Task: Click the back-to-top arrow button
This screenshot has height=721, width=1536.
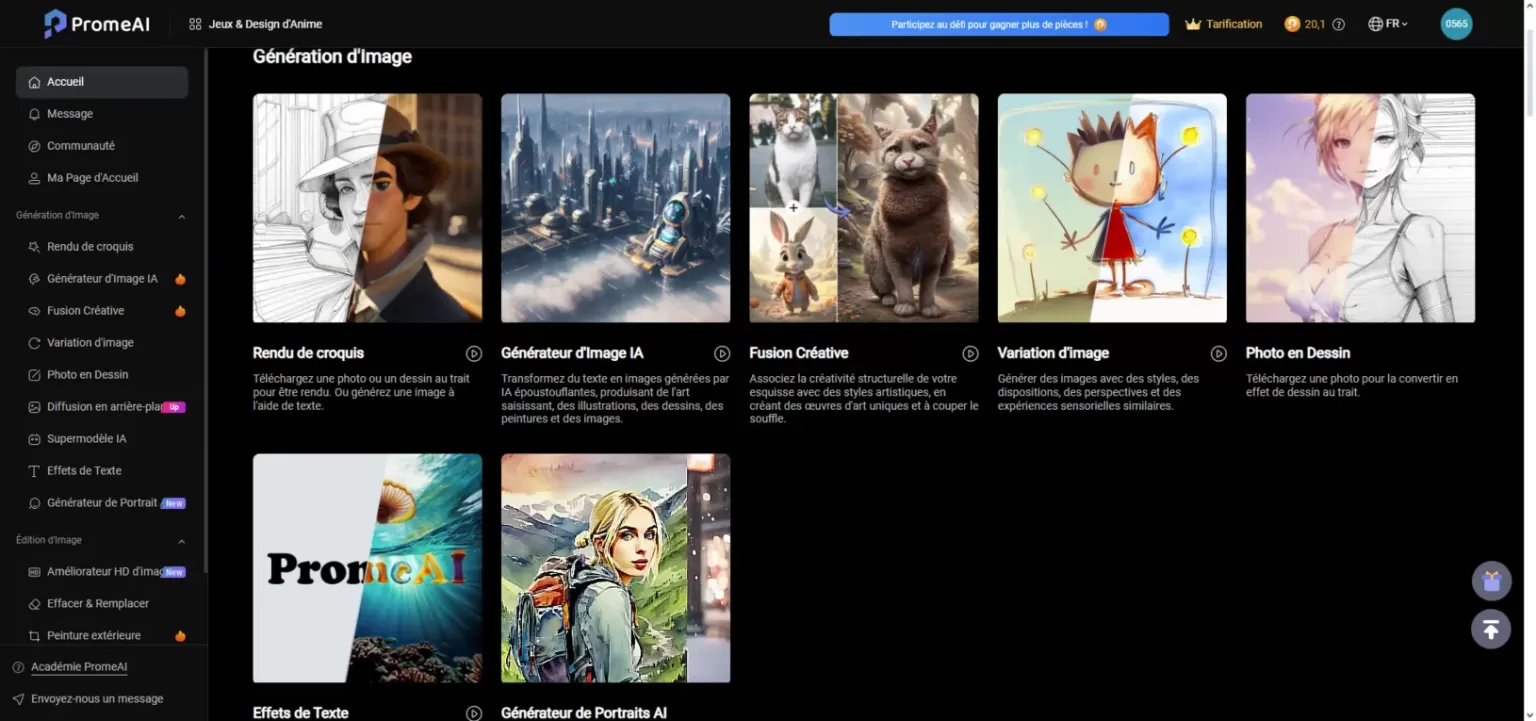Action: [1491, 629]
